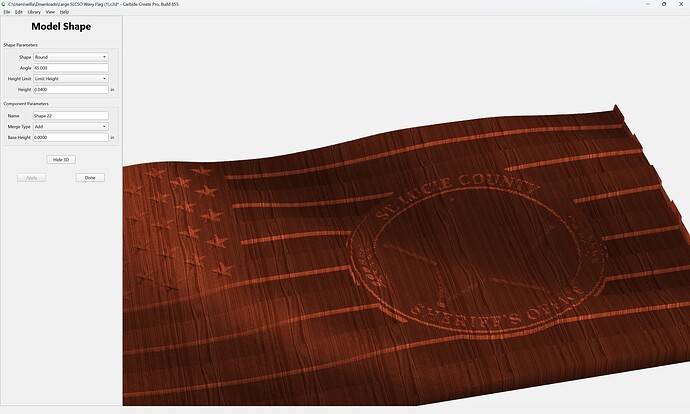Click the Done button
The image size is (690, 414).
click(90, 178)
